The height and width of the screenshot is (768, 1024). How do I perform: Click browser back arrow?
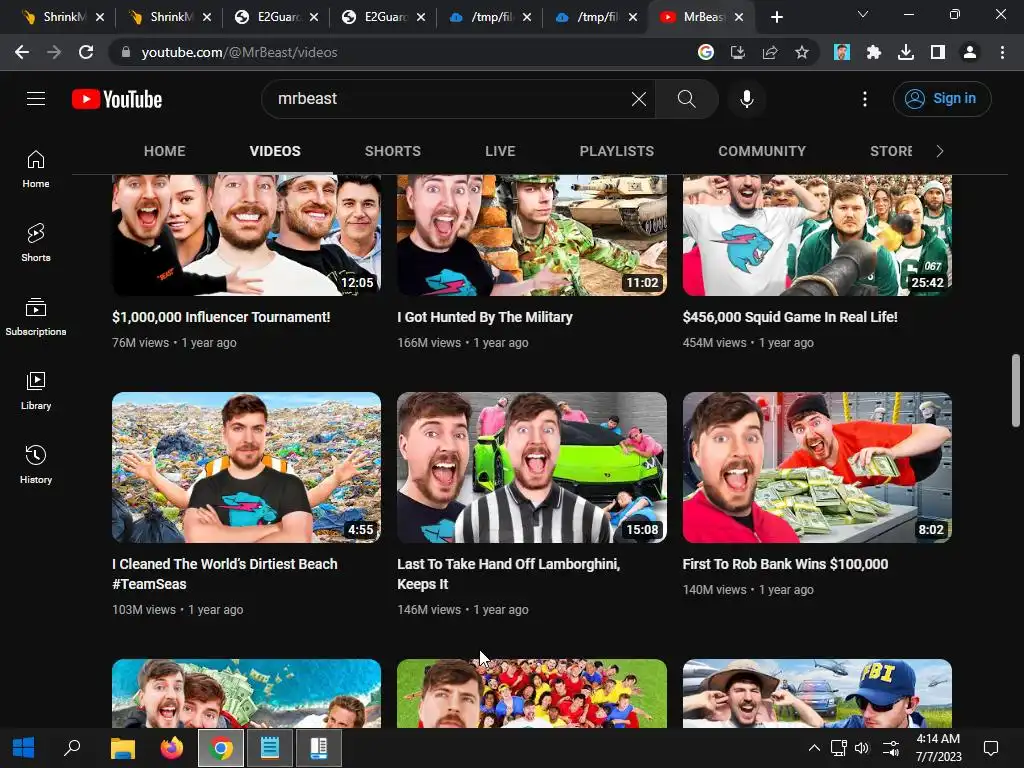point(22,52)
